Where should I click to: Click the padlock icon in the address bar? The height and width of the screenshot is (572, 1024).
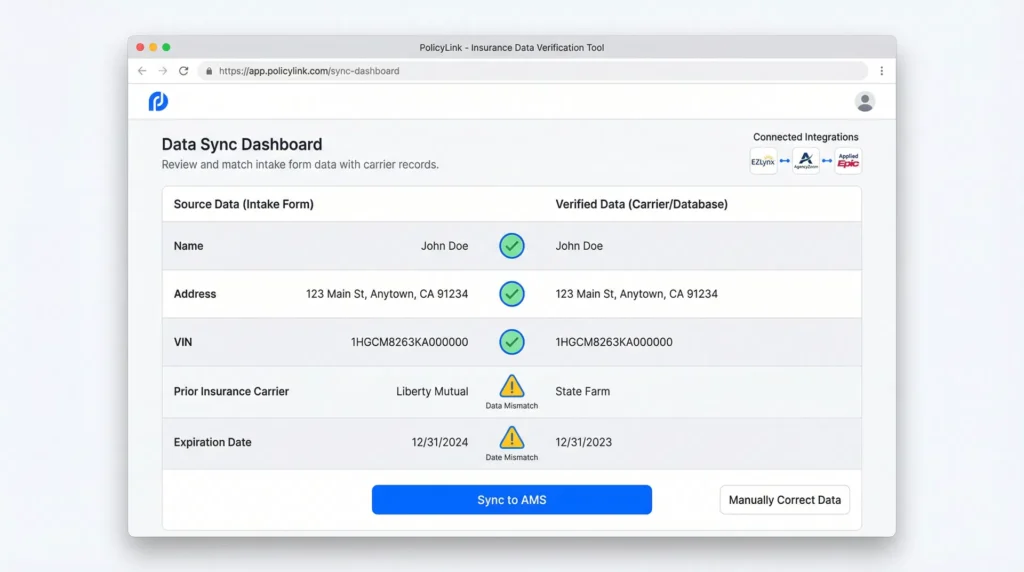click(209, 71)
